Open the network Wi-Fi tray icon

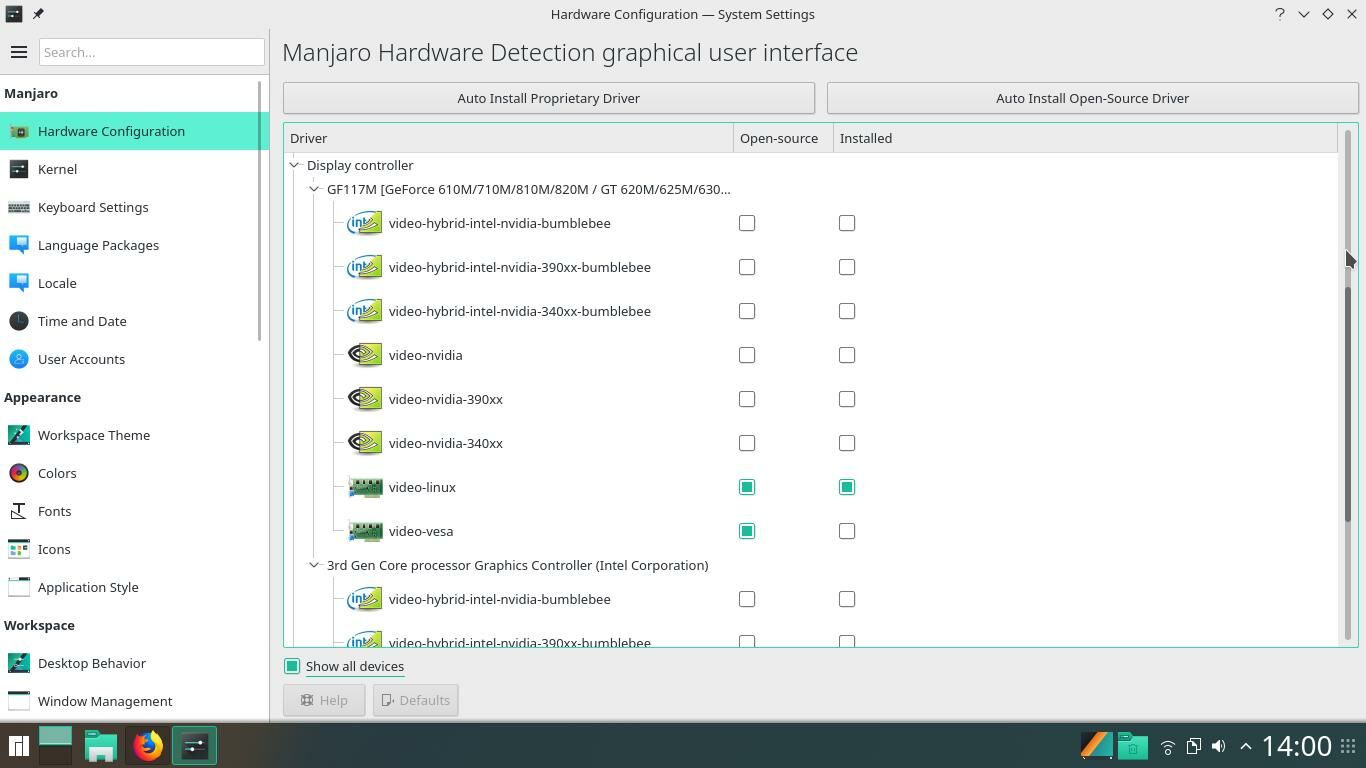[x=1167, y=746]
